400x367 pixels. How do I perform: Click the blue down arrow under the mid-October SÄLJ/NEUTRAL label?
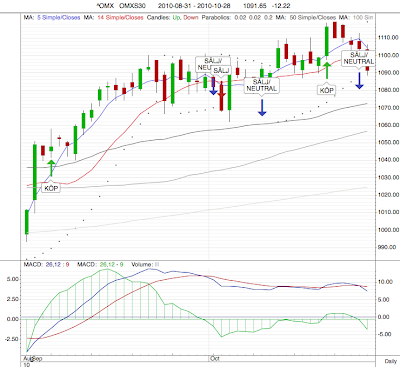pos(262,108)
